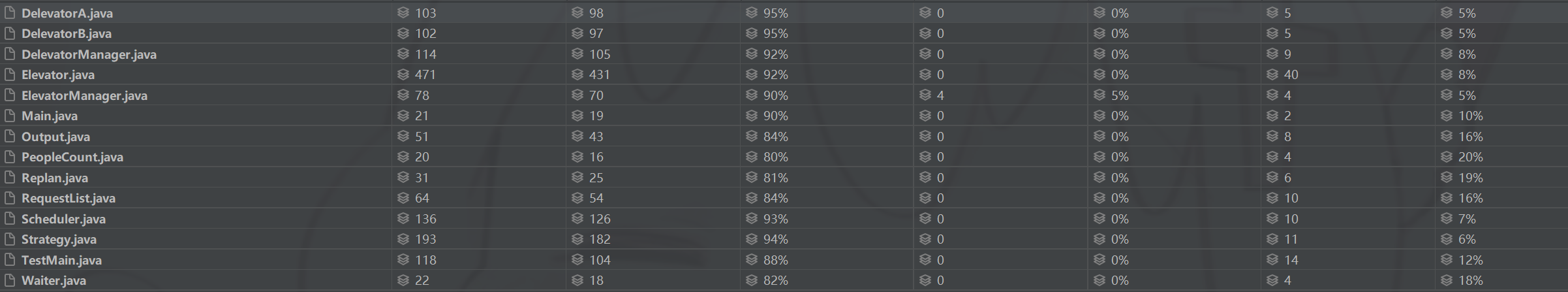Select RequestList.java in the table

pos(68,198)
